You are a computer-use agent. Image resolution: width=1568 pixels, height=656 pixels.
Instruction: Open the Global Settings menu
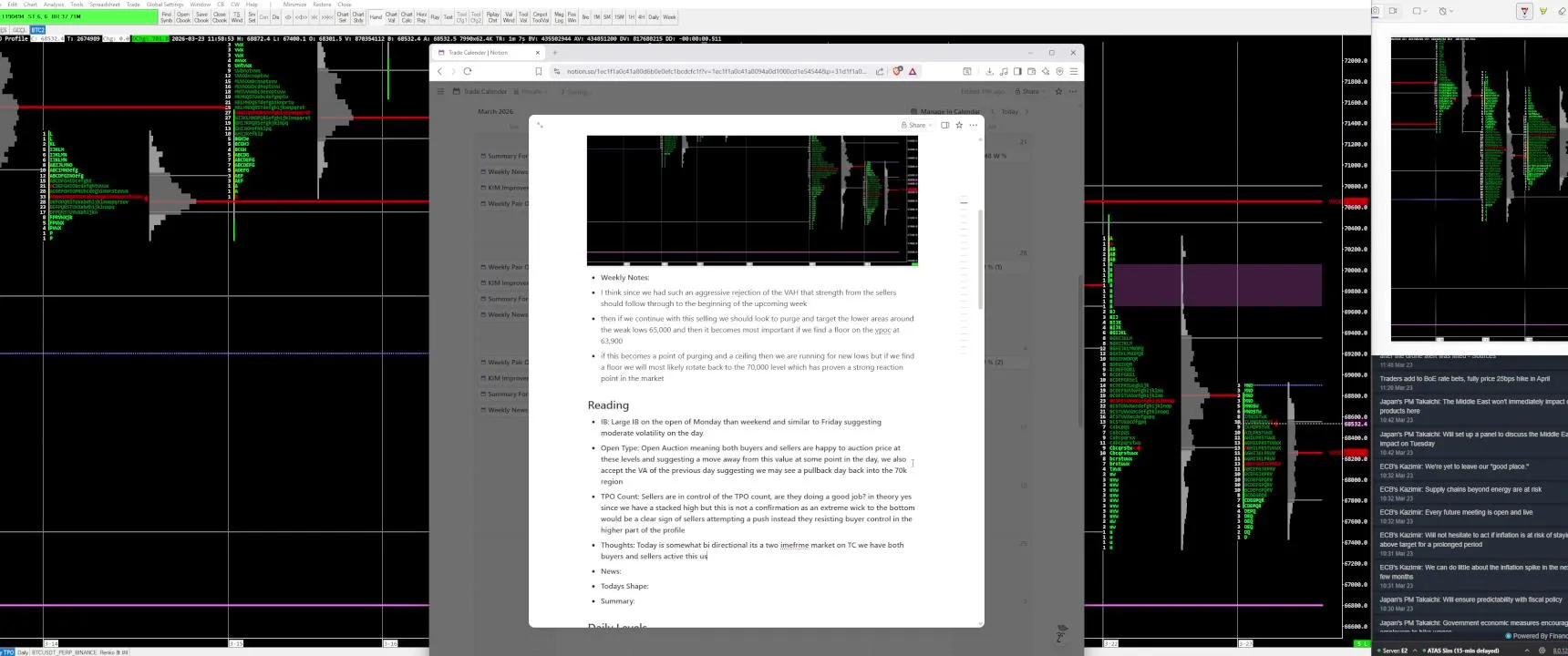pos(165,5)
